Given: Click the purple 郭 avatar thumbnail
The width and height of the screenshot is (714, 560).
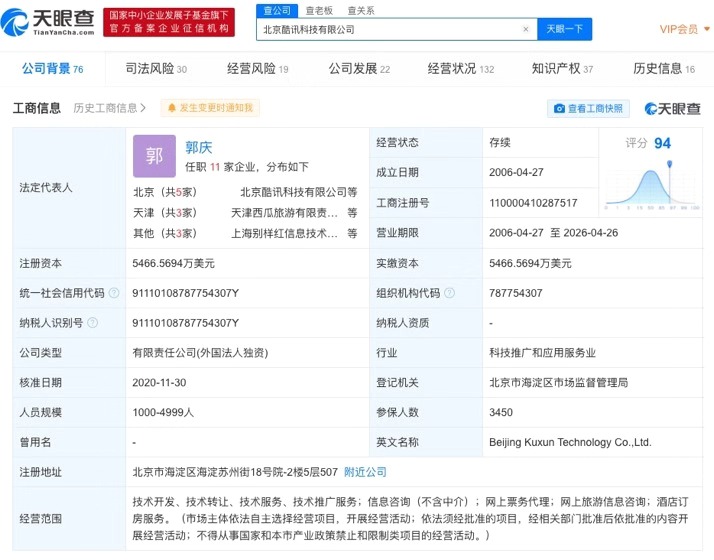Looking at the screenshot, I should (x=154, y=156).
